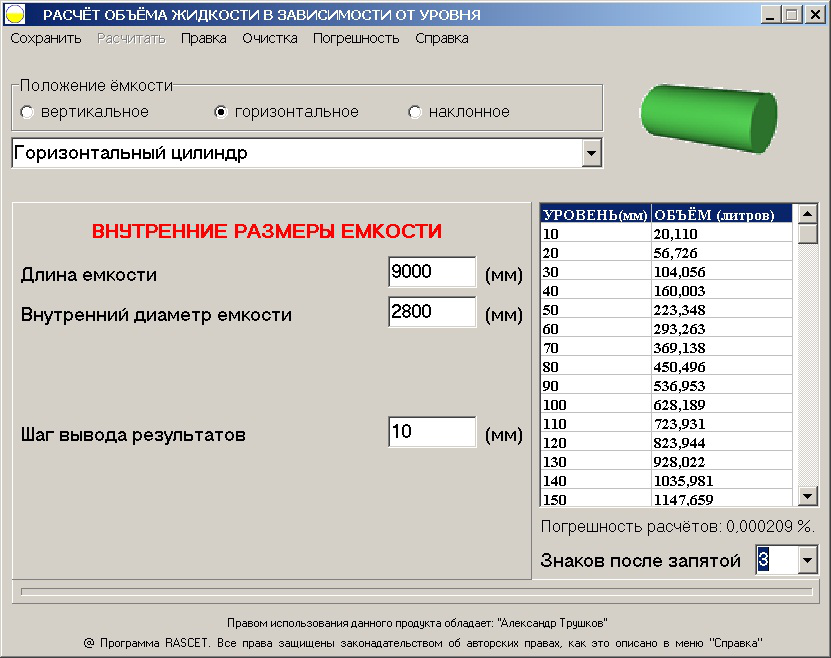This screenshot has width=831, height=658.
Task: Select the наклонное tank orientation
Action: pos(414,112)
